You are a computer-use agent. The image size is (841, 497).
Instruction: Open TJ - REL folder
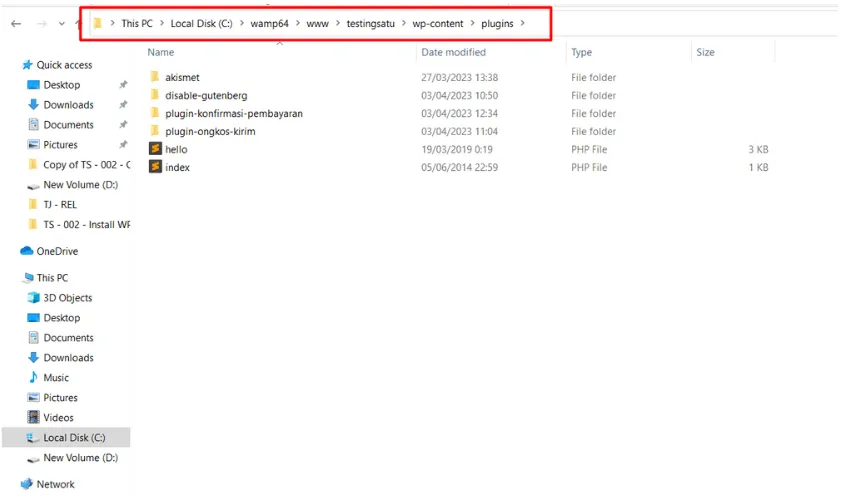tap(60, 204)
